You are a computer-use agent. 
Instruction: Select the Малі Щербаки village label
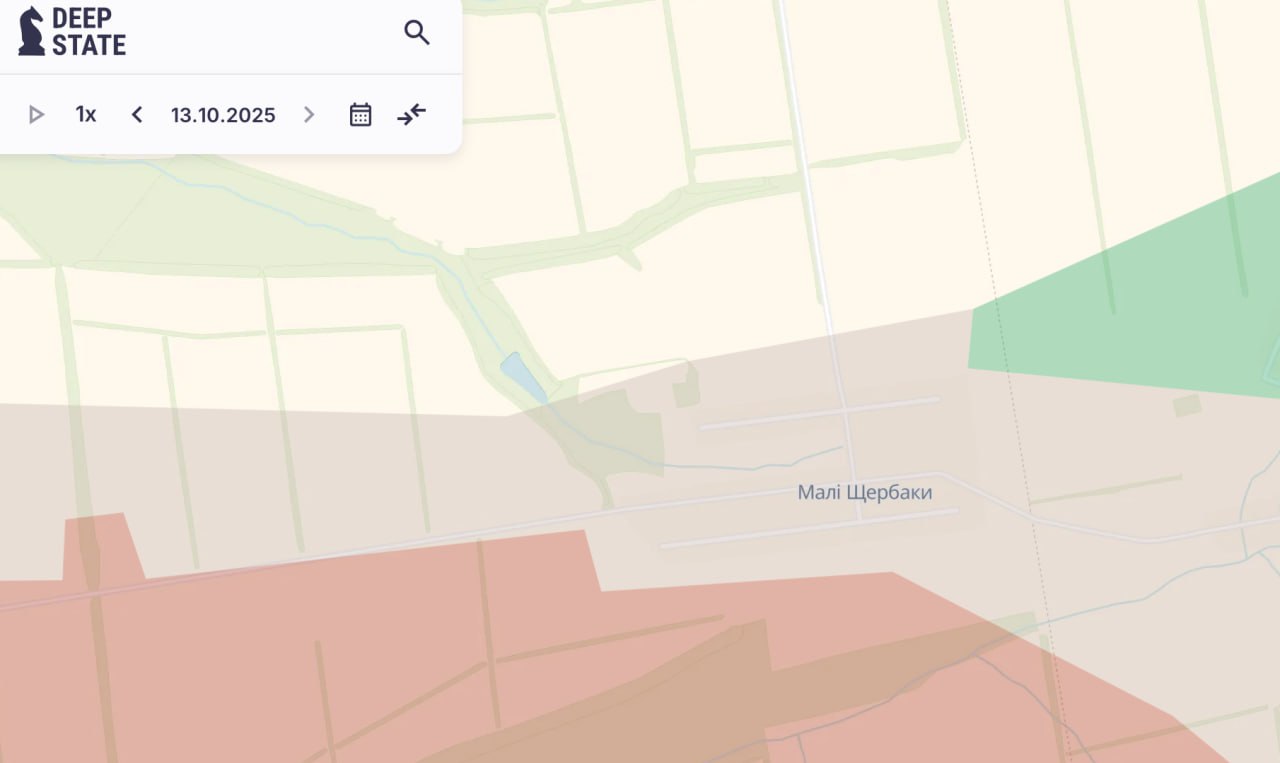(x=865, y=492)
